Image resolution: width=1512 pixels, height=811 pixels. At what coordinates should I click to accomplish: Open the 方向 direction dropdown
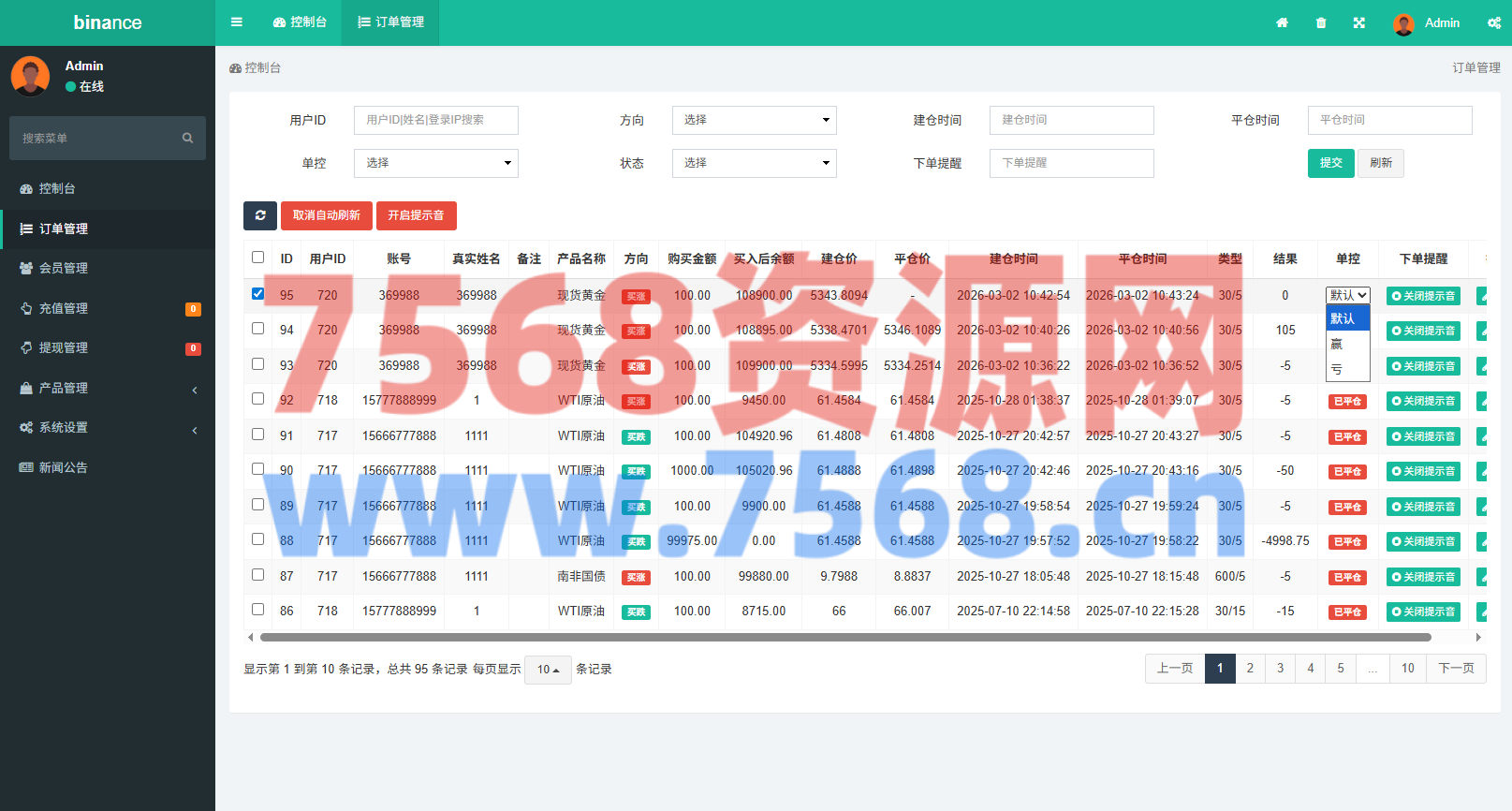754,120
